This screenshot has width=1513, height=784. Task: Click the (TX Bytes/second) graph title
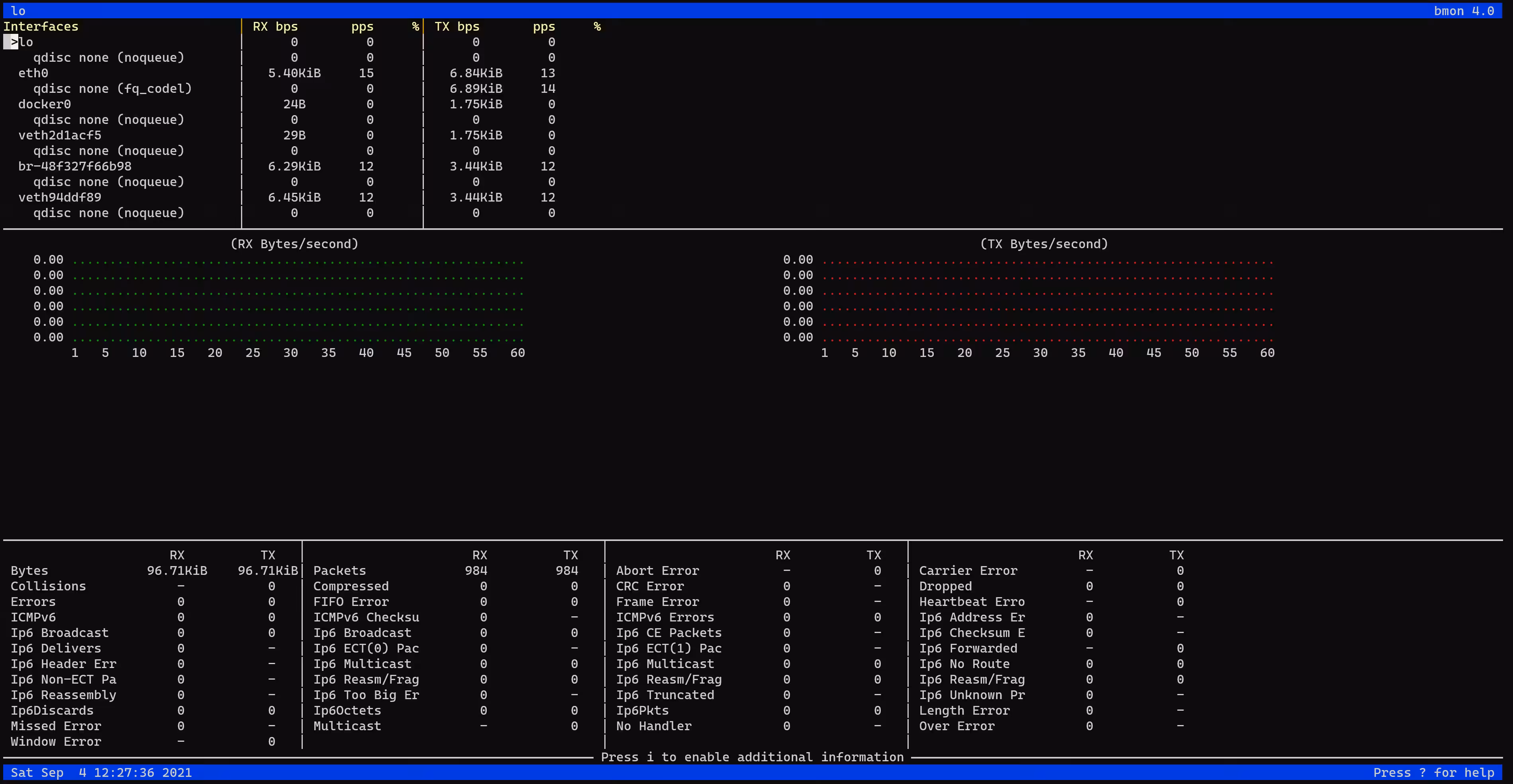coord(1044,244)
